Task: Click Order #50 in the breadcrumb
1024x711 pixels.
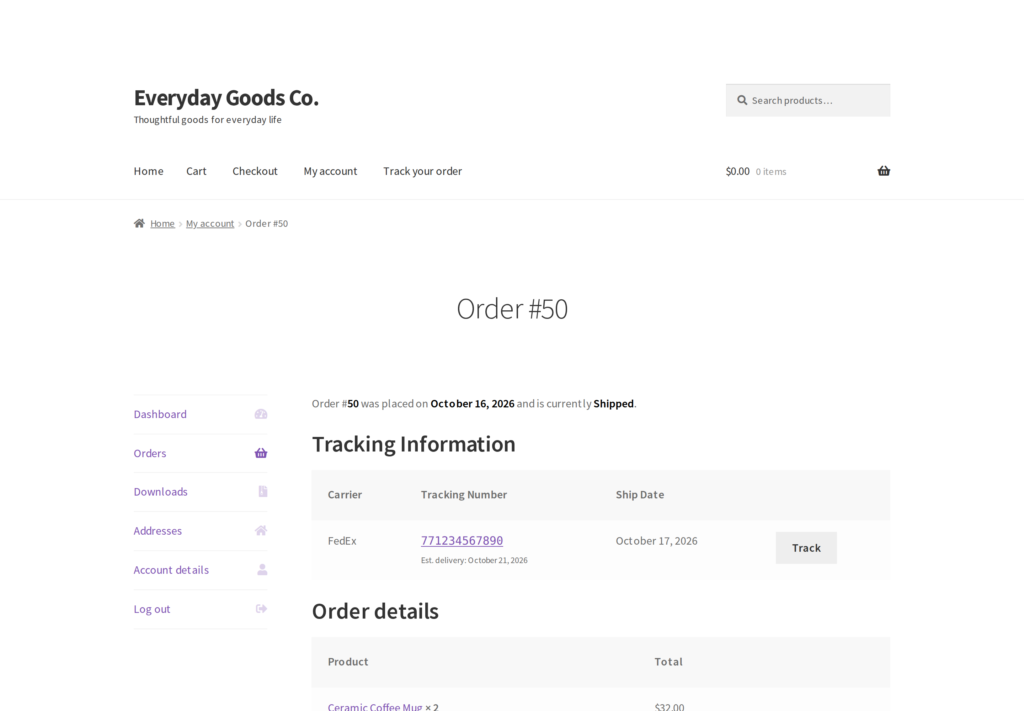Action: click(x=266, y=223)
